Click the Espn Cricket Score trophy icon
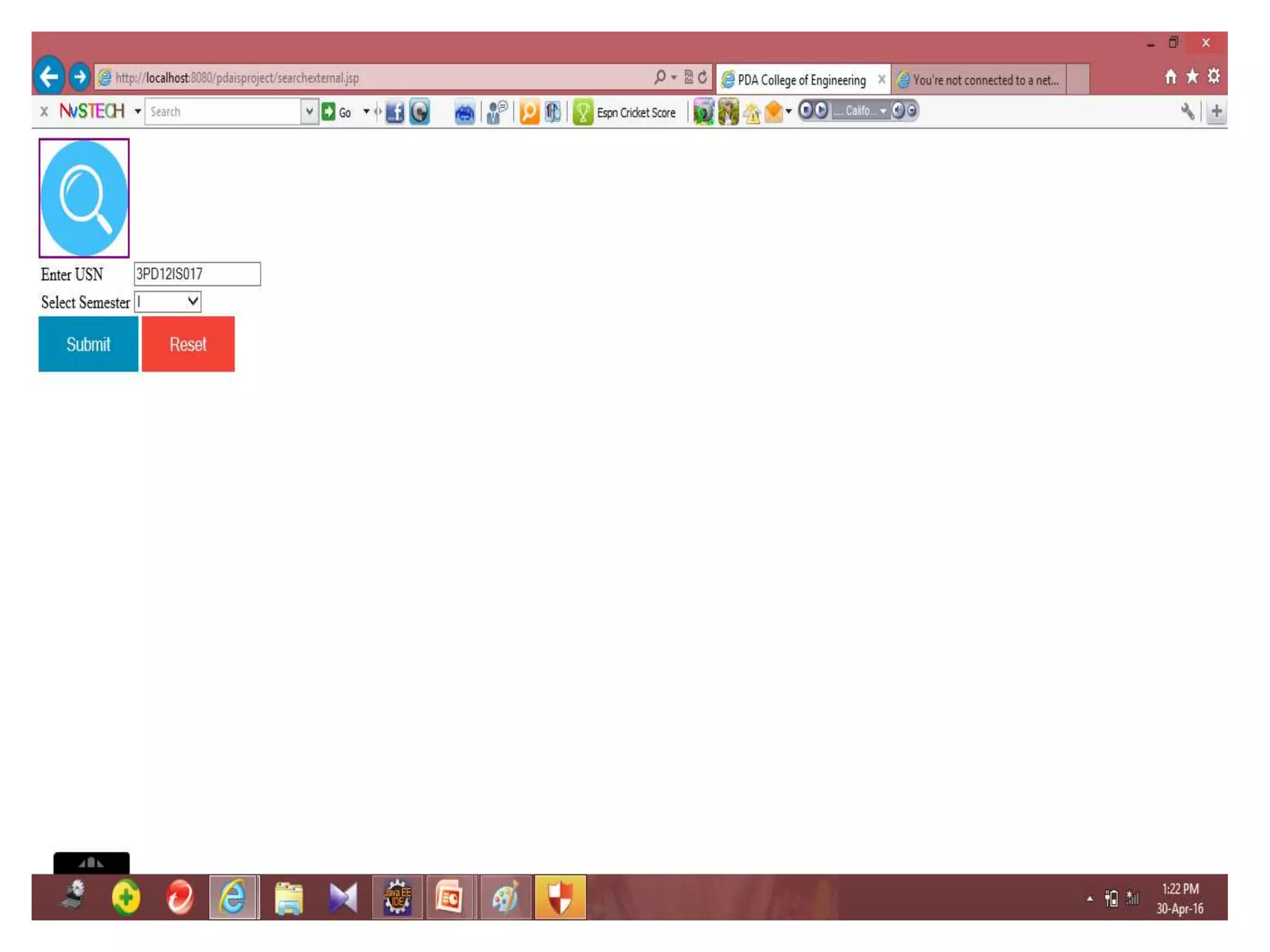The width and height of the screenshot is (1270, 952). click(x=582, y=112)
